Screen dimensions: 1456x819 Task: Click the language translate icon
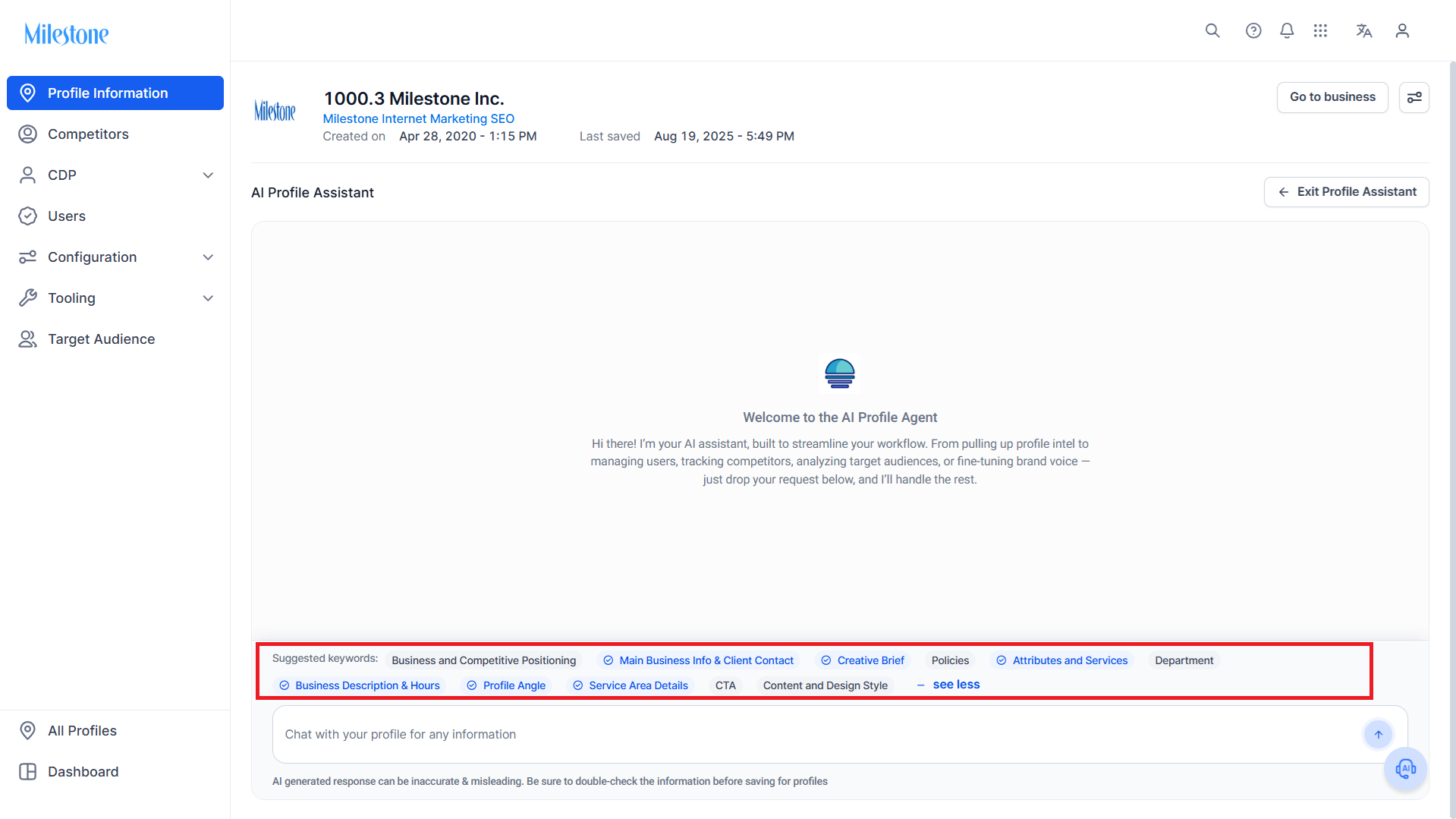(1364, 30)
